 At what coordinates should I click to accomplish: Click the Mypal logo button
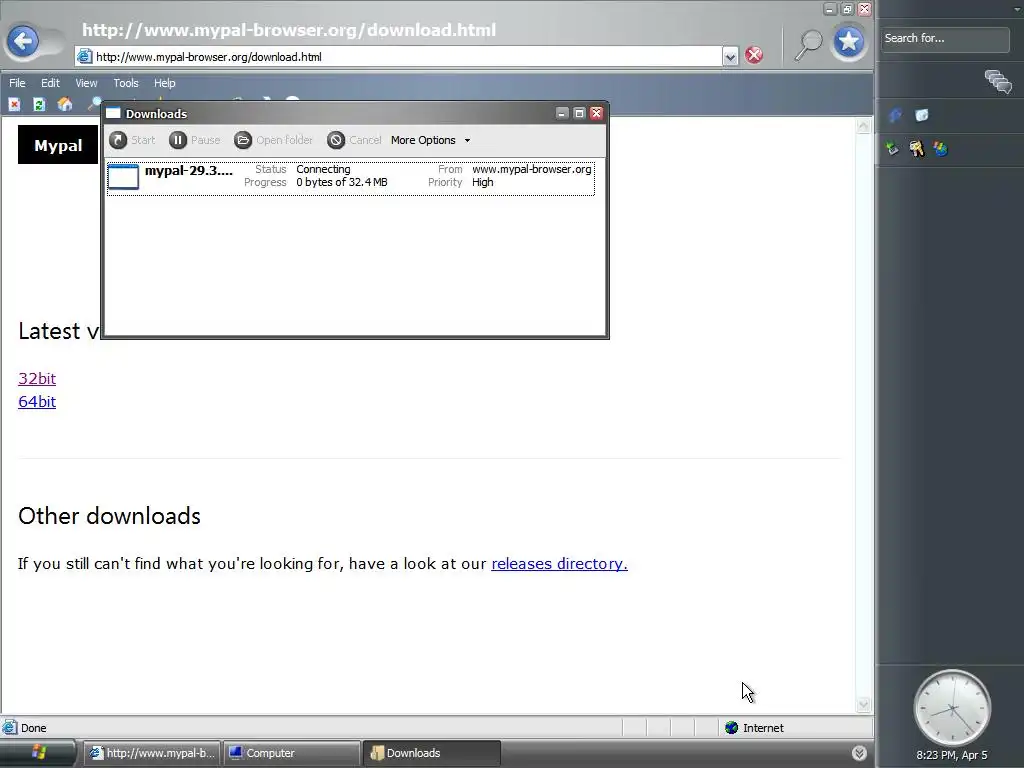tap(58, 145)
